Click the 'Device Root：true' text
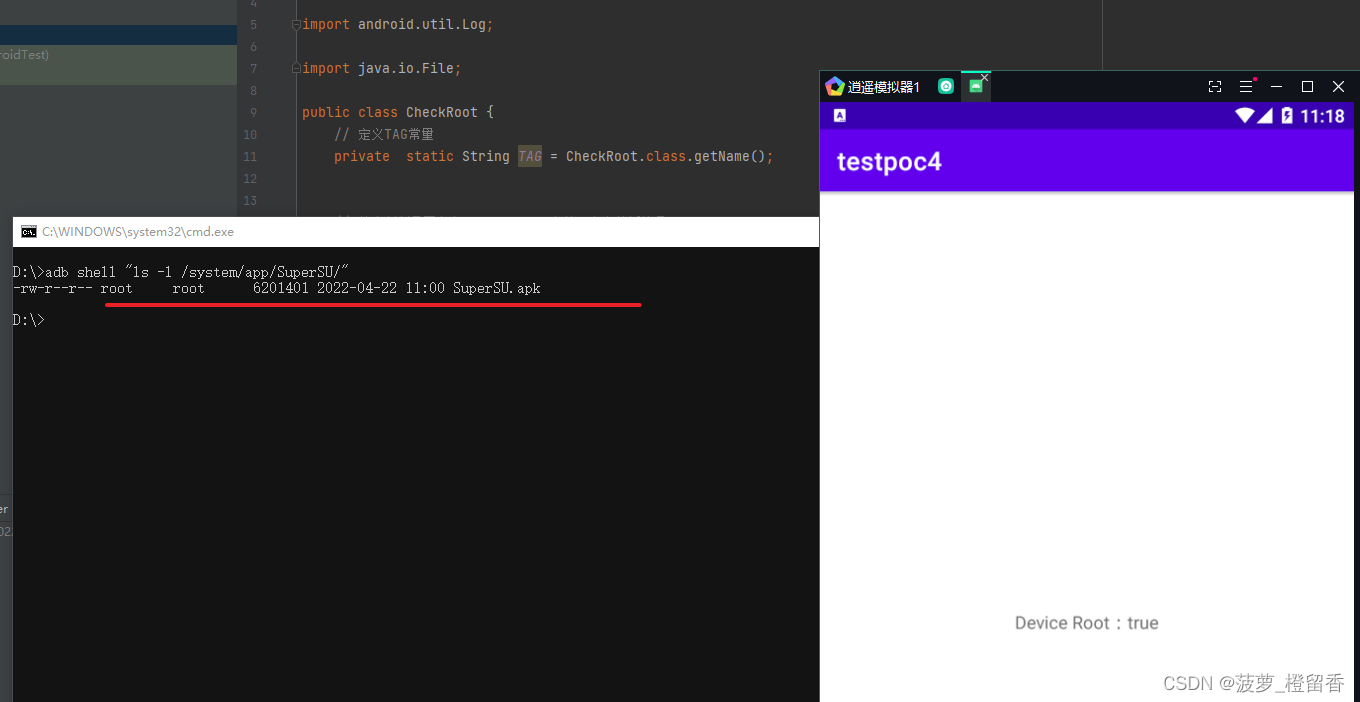 coord(1086,623)
